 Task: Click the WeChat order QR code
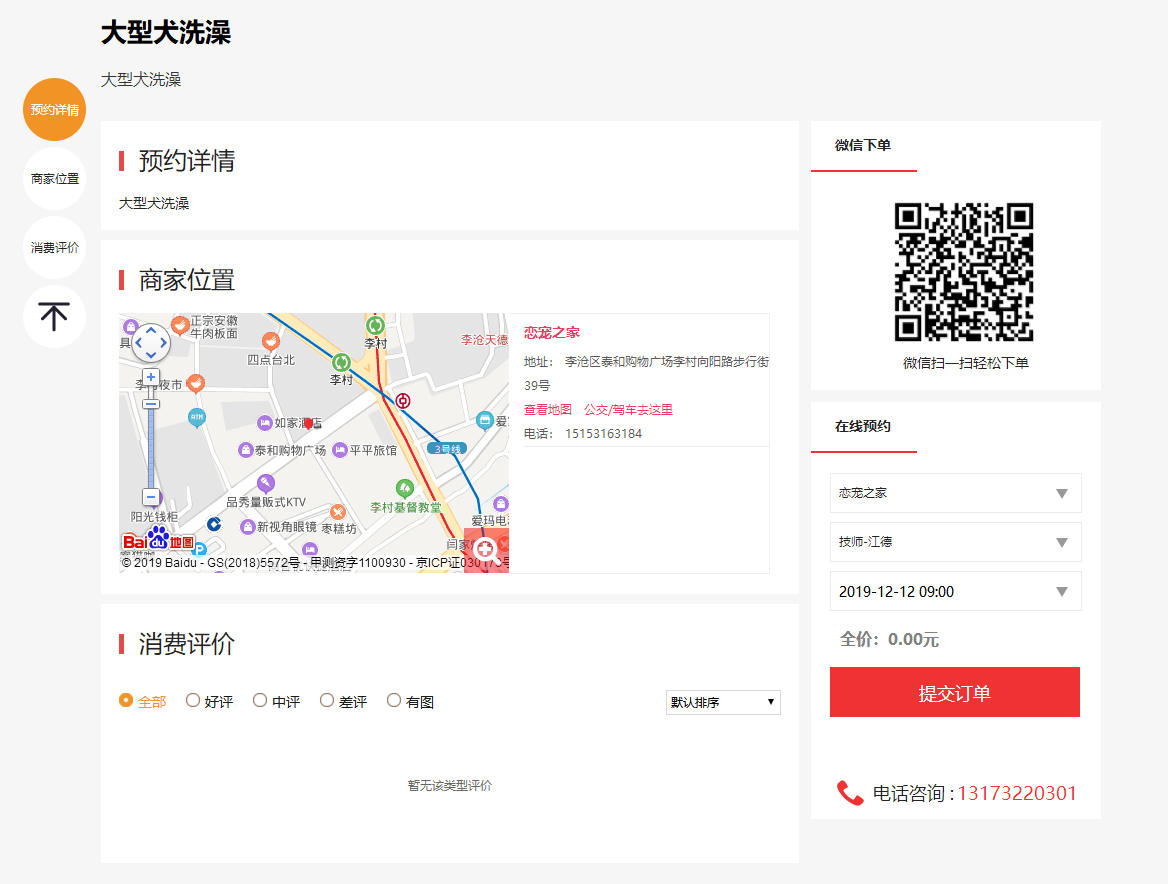pyautogui.click(x=964, y=272)
